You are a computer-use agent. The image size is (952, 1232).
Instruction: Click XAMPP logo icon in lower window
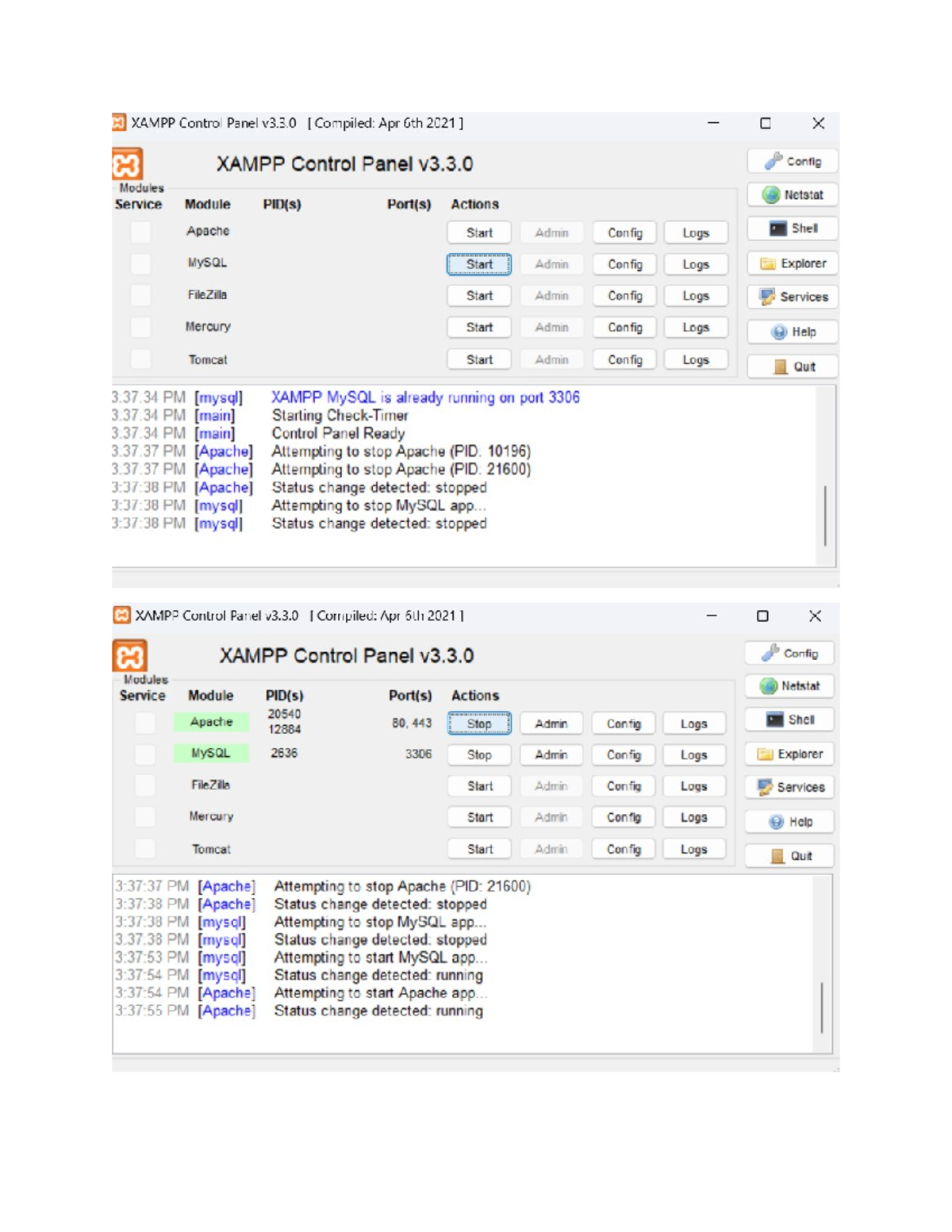click(129, 656)
